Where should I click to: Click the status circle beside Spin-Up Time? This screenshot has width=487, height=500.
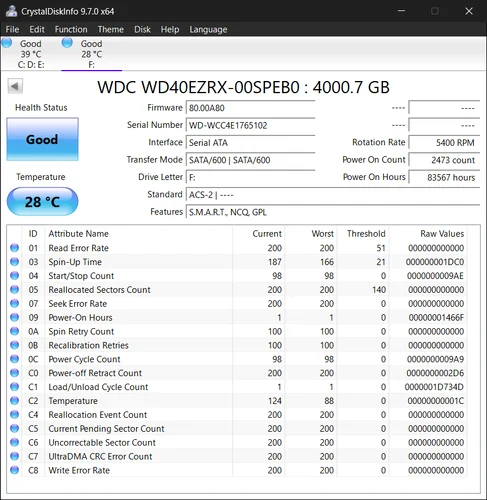[14, 262]
